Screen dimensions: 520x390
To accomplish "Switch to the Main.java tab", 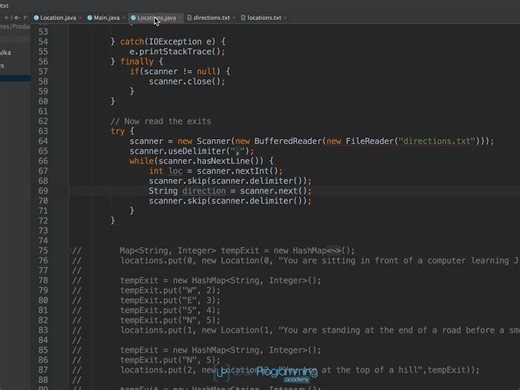I will point(106,18).
